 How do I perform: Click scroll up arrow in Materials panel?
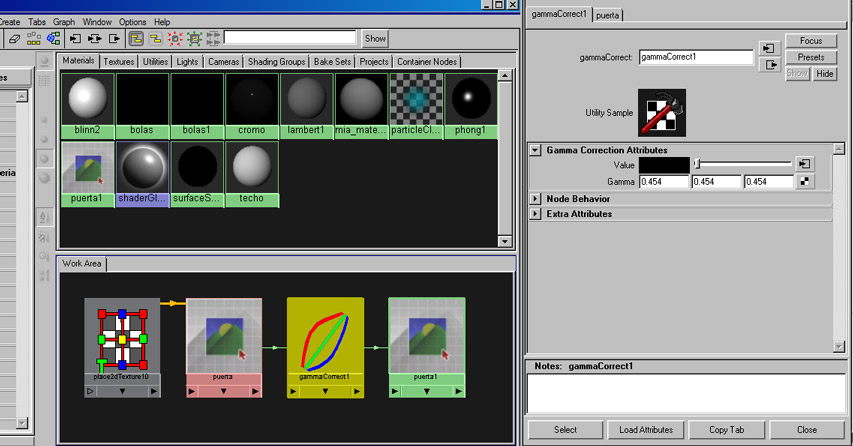[505, 76]
